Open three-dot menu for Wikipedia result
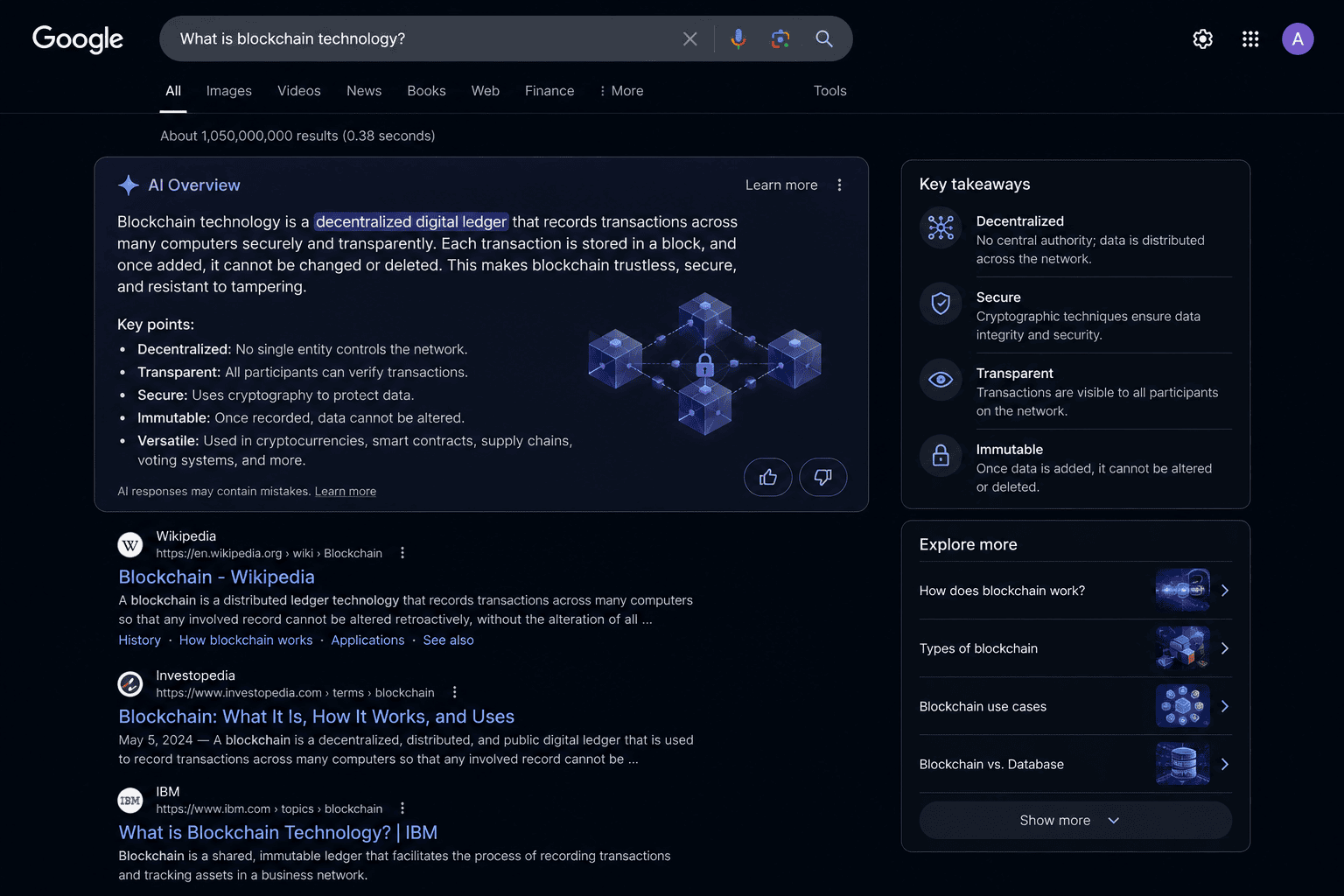The height and width of the screenshot is (896, 1344). (x=402, y=553)
